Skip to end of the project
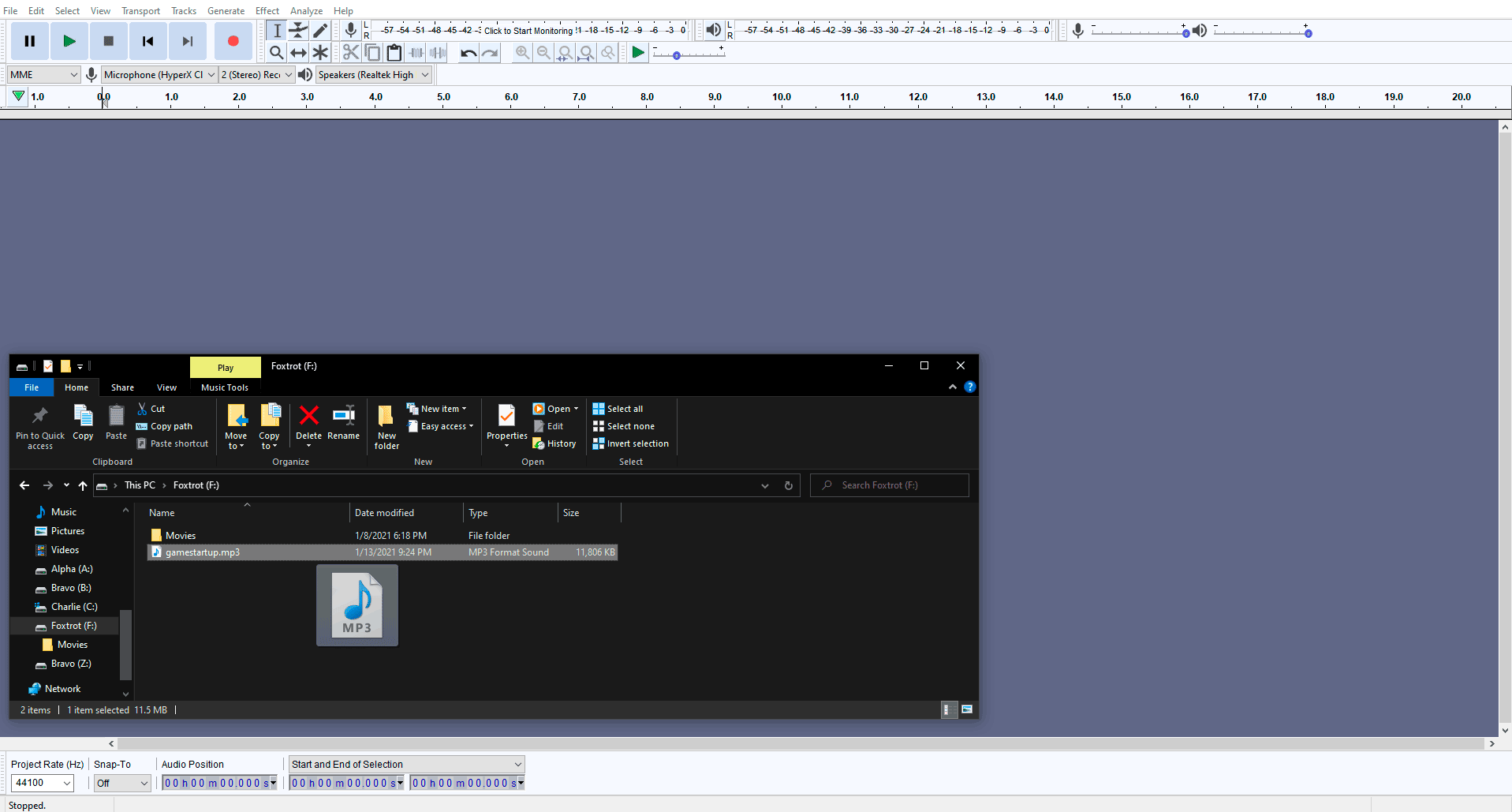This screenshot has width=1512, height=812. pyautogui.click(x=187, y=41)
